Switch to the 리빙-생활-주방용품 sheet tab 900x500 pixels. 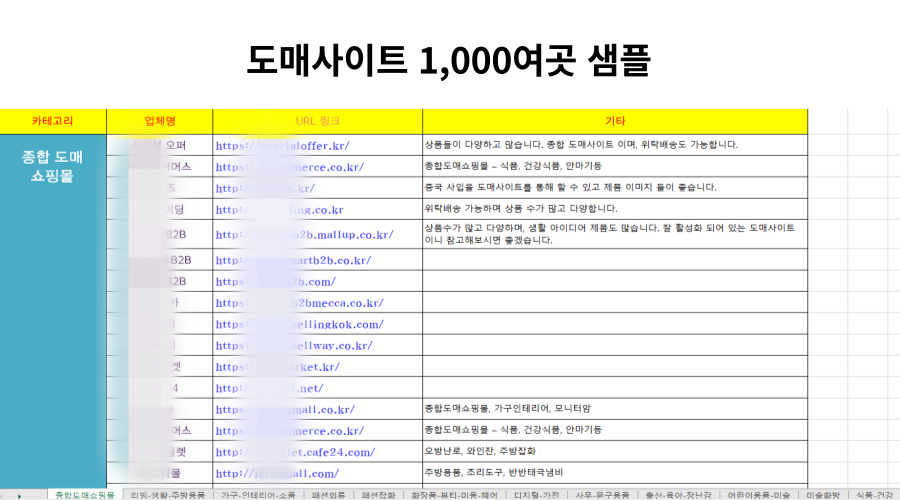170,495
